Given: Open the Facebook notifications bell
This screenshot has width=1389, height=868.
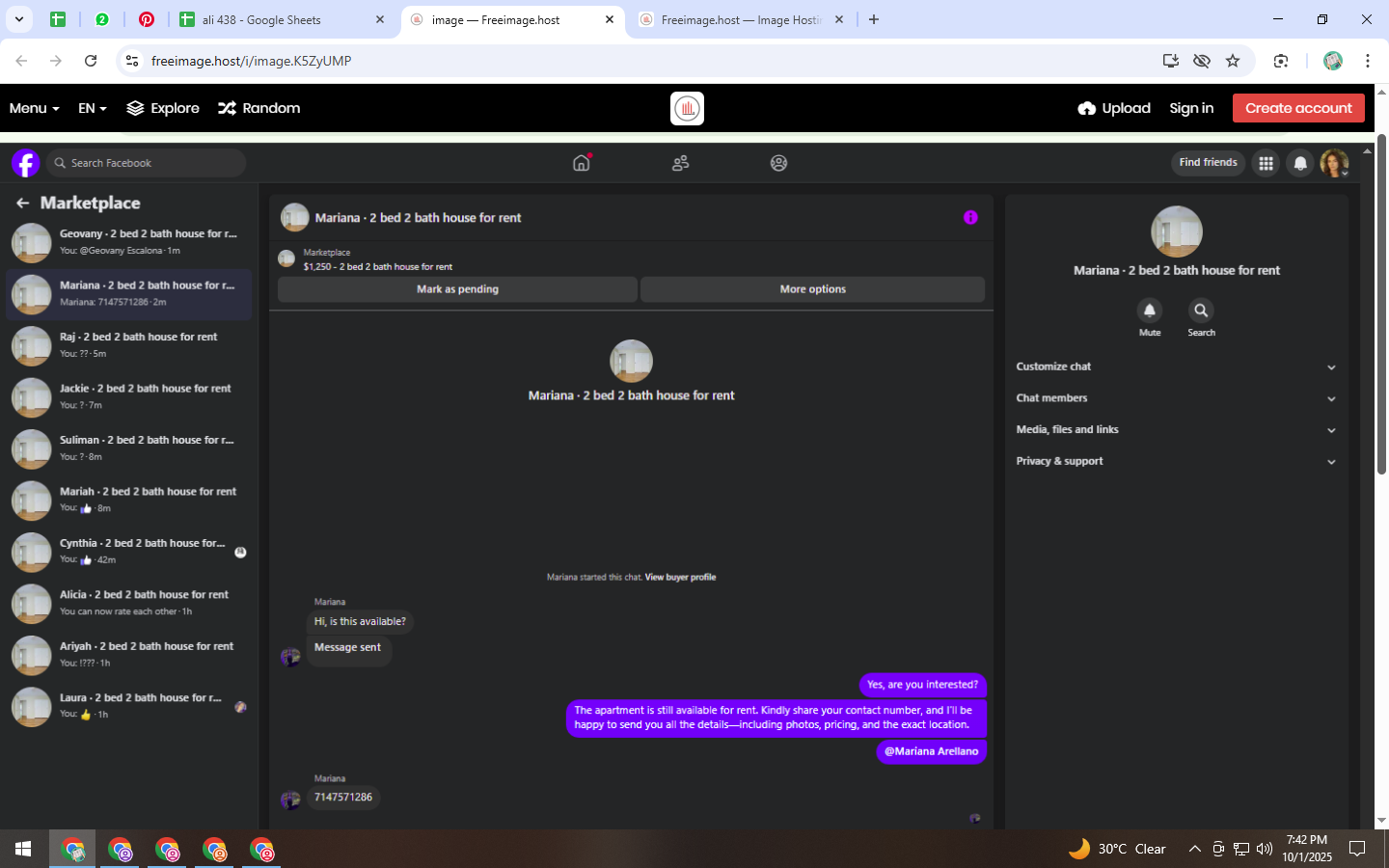Looking at the screenshot, I should point(1300,163).
